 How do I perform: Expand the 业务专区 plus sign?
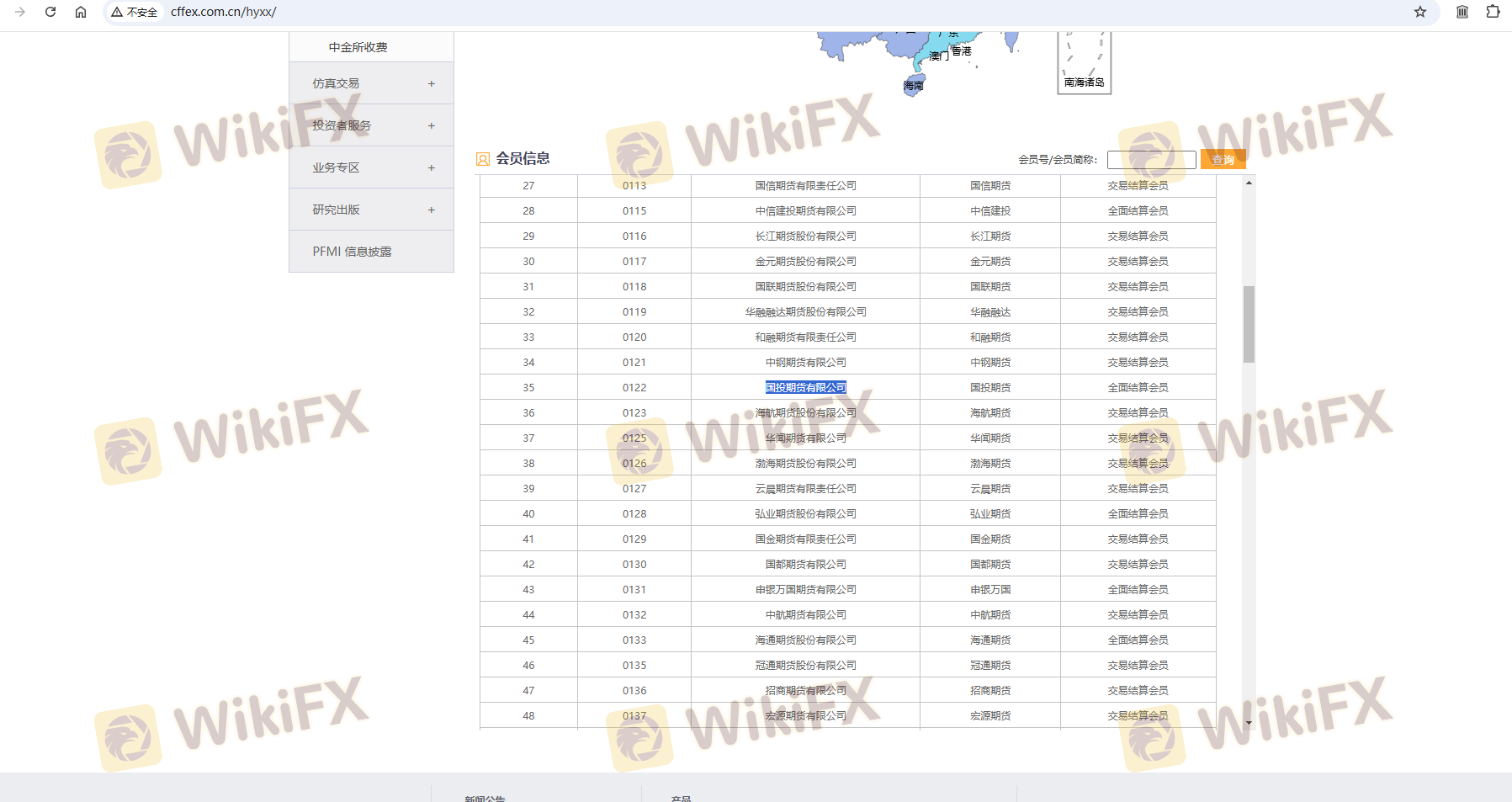(432, 167)
